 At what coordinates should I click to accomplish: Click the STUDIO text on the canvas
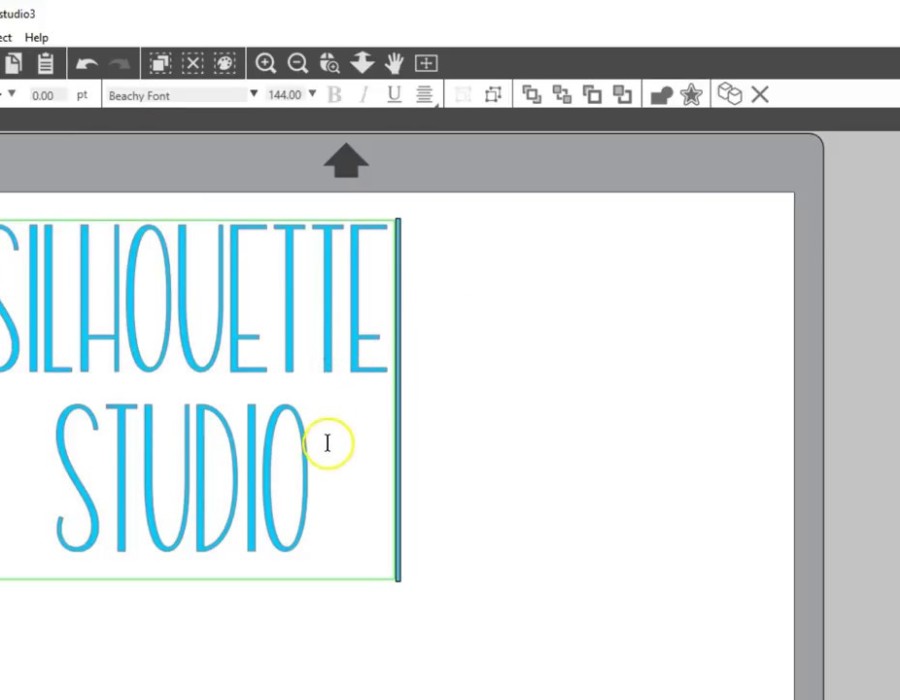pos(180,478)
